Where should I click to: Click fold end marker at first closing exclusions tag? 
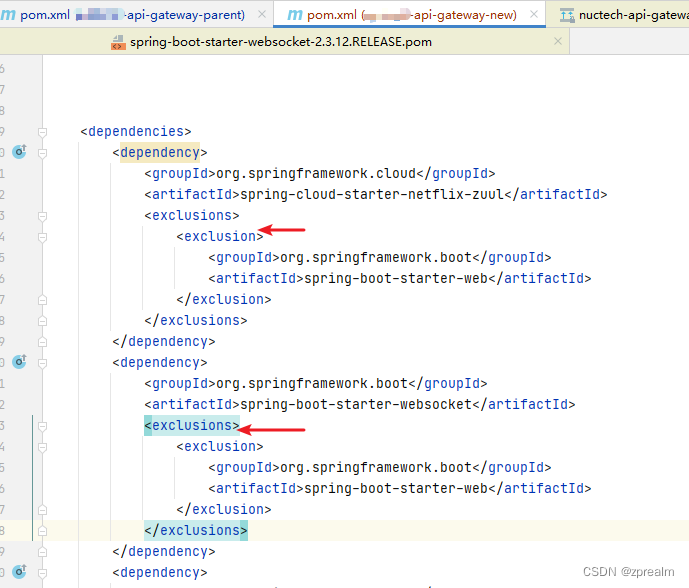(x=43, y=321)
